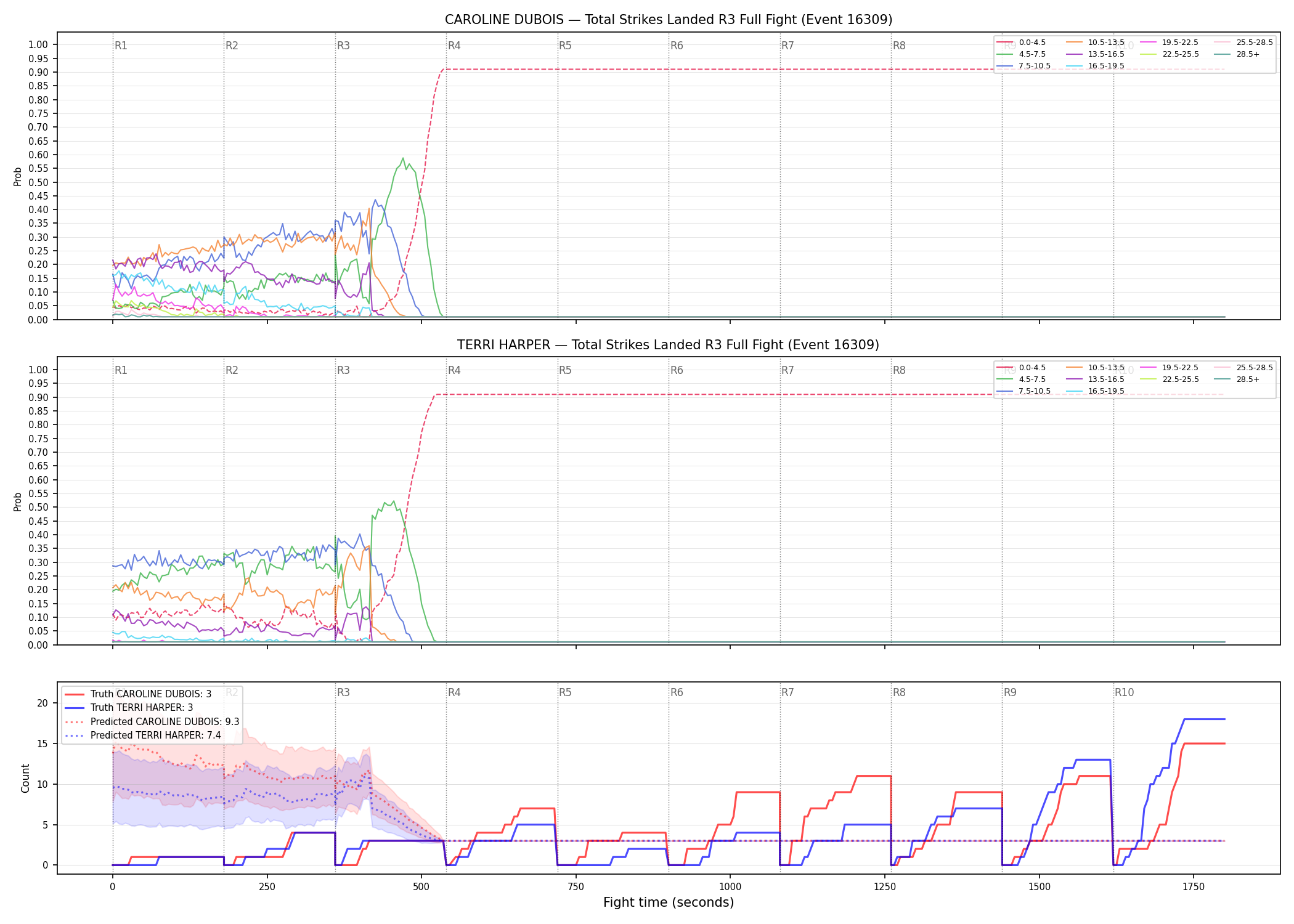
Task: Select the 22.5-25.5 legend entry in second chart
Action: pyautogui.click(x=1170, y=379)
